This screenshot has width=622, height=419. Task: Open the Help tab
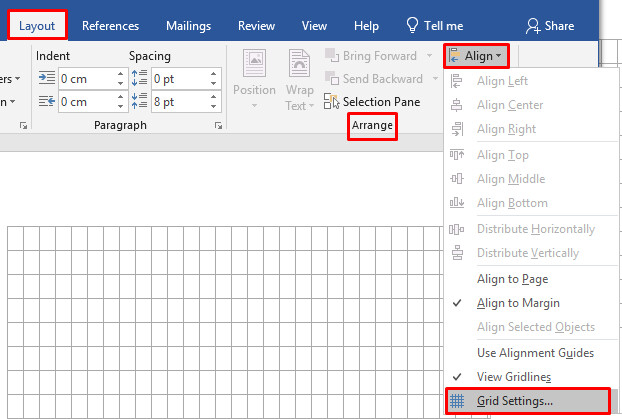tap(366, 26)
